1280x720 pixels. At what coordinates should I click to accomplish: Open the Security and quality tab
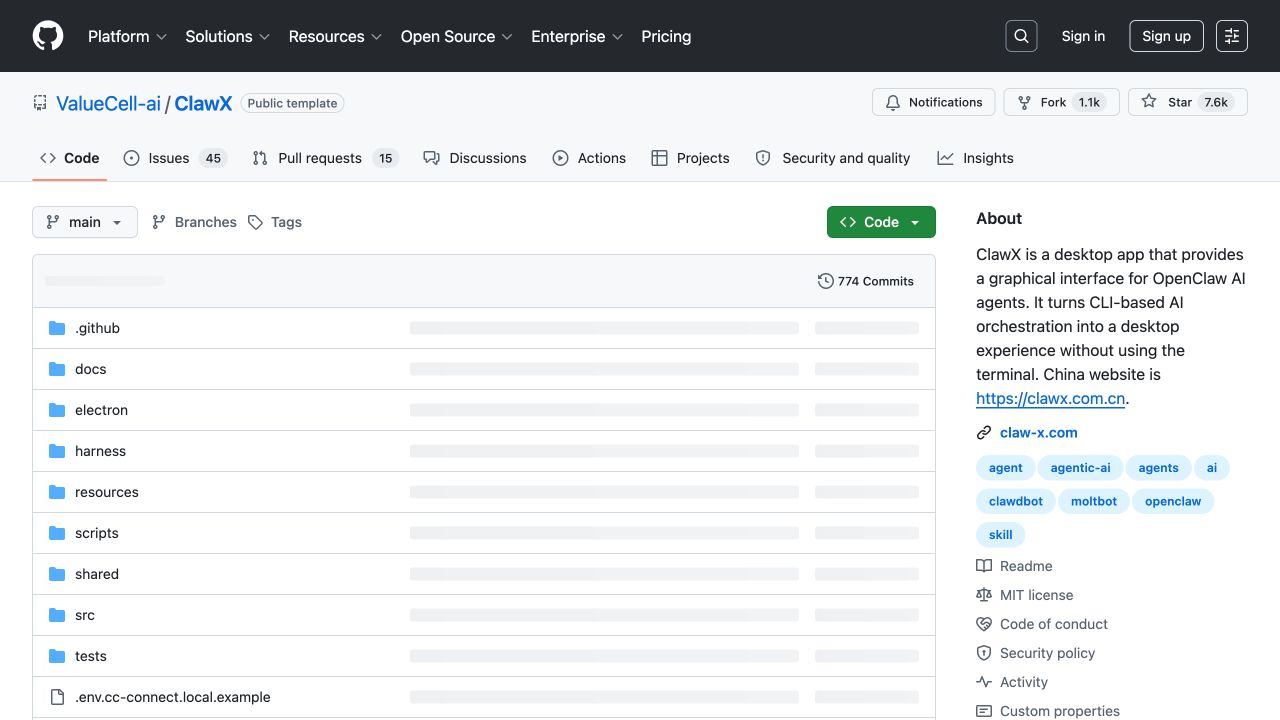(x=833, y=158)
